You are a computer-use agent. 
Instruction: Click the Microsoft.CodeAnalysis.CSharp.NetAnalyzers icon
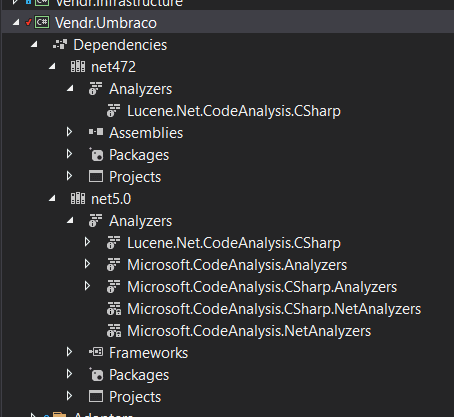[114, 309]
